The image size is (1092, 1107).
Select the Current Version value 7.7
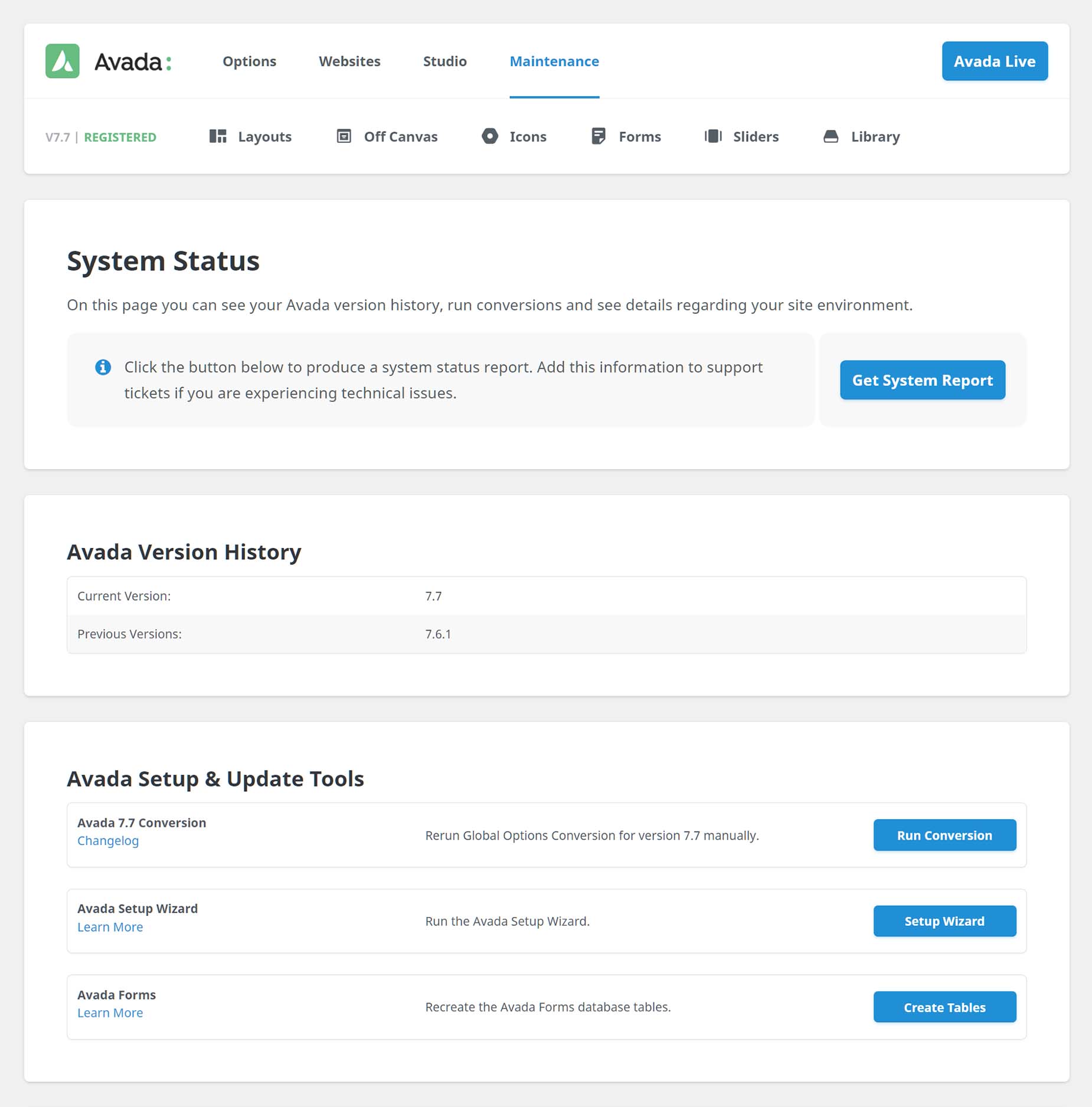433,596
